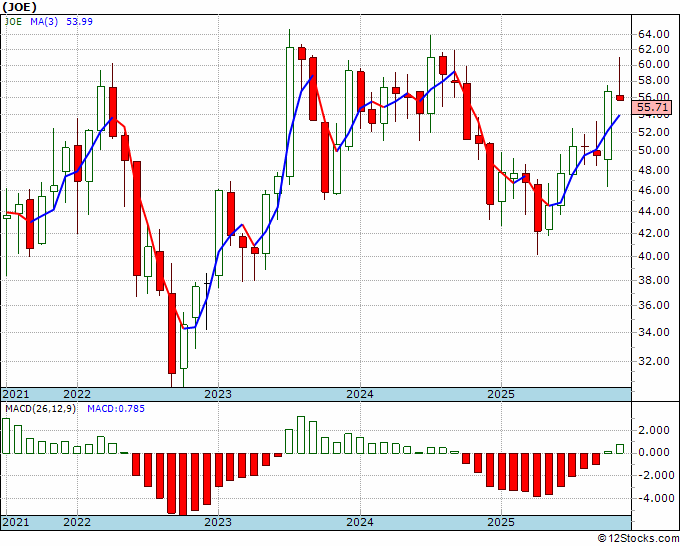Image resolution: width=680 pixels, height=546 pixels.
Task: Click the MACD(26,12,9) indicator label
Action: (40, 409)
